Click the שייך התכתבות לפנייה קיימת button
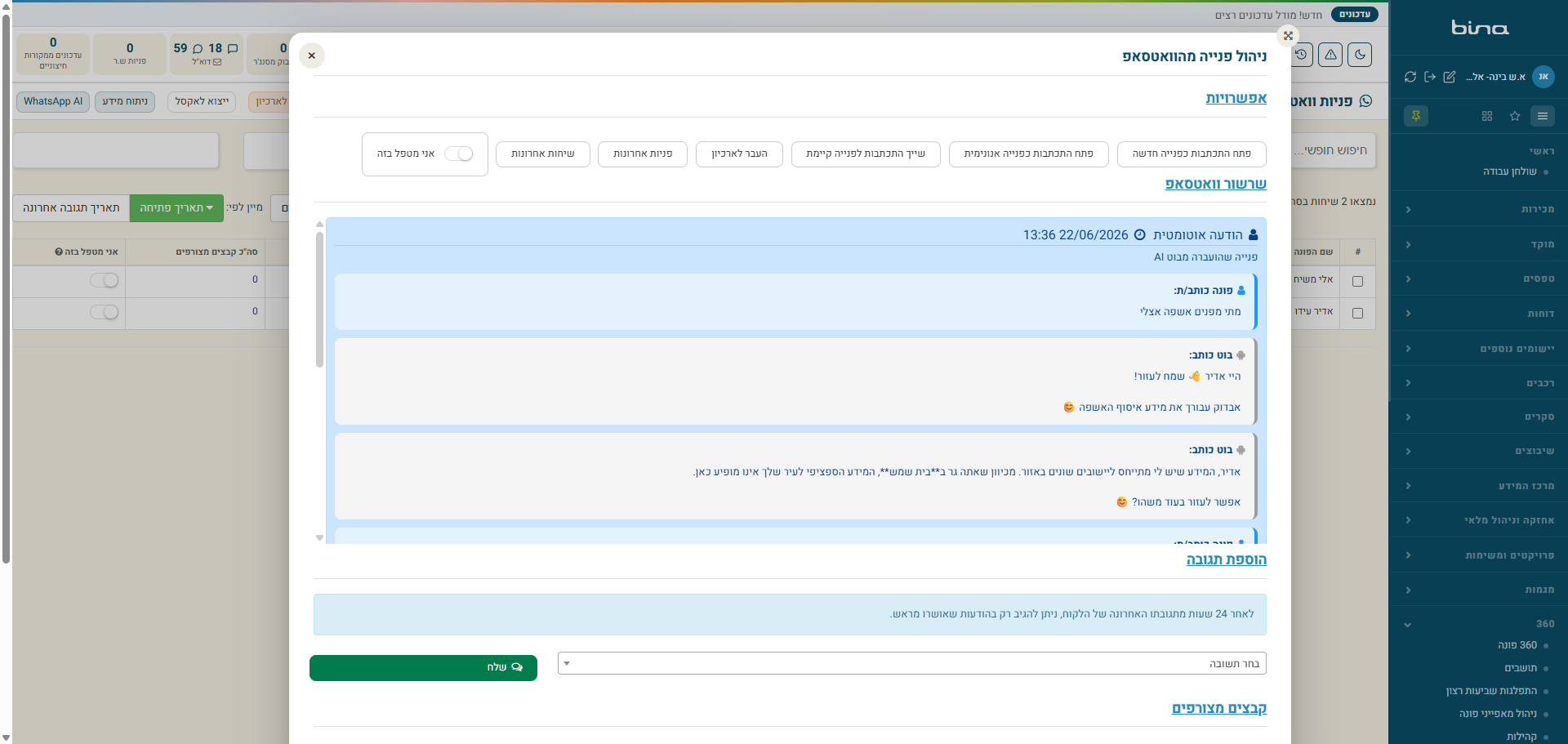 (x=866, y=154)
